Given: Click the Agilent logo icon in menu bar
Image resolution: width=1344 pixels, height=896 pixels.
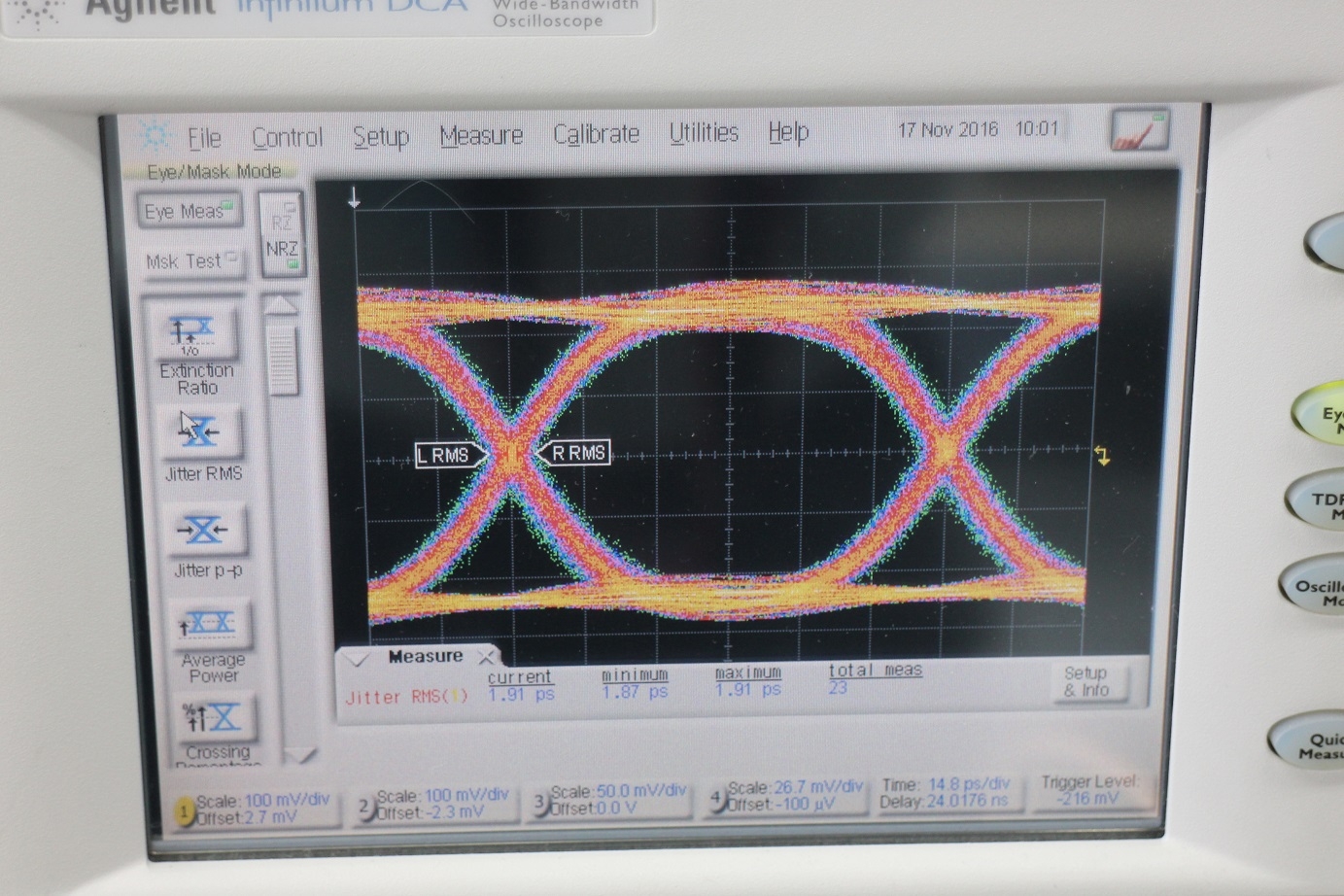Looking at the screenshot, I should [x=154, y=137].
